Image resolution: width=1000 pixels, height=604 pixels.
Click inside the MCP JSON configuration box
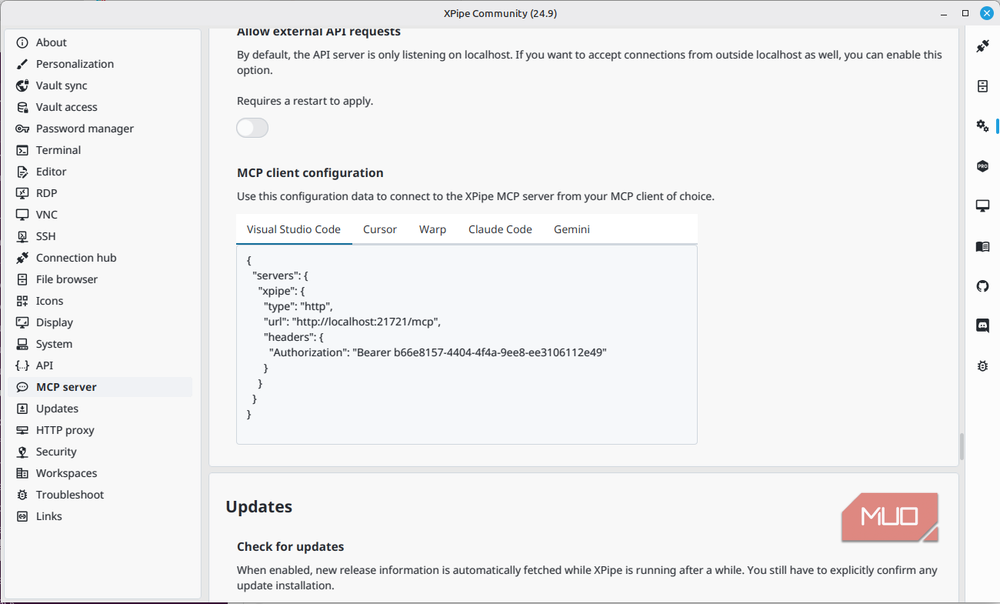pyautogui.click(x=467, y=345)
